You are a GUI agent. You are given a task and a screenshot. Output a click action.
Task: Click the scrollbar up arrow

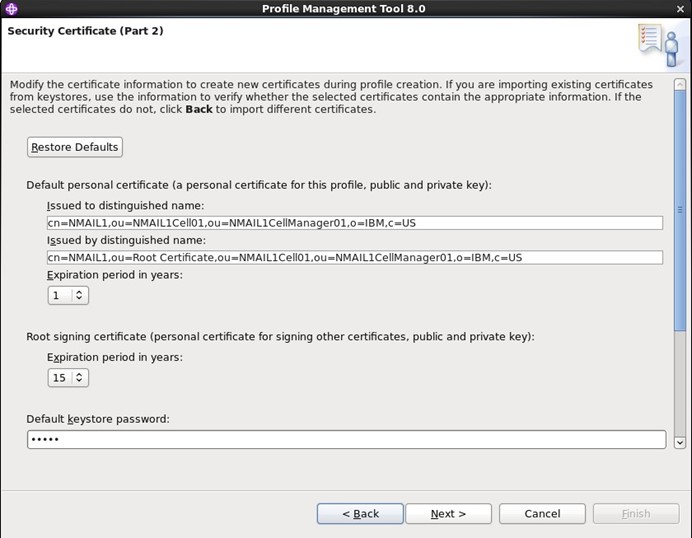coord(680,84)
